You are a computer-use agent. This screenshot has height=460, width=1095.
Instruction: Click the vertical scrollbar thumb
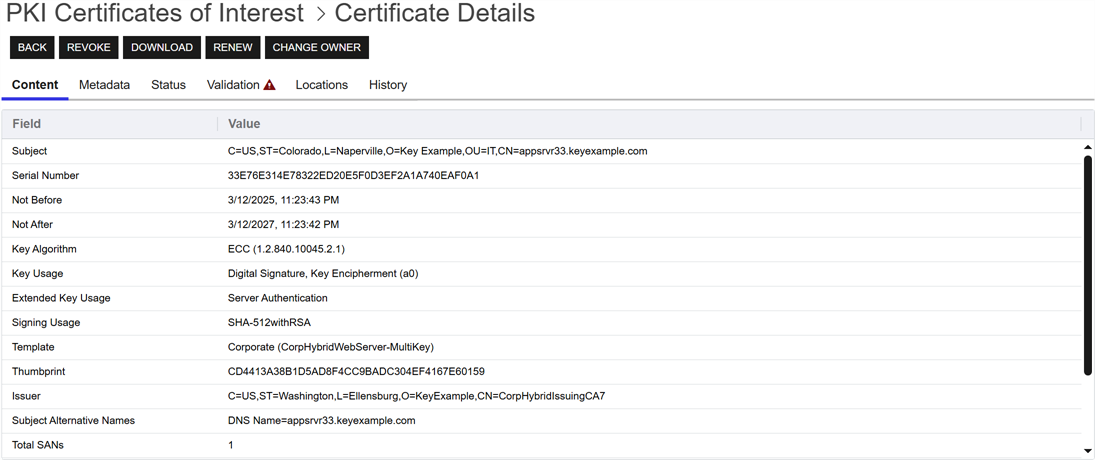pos(1088,265)
